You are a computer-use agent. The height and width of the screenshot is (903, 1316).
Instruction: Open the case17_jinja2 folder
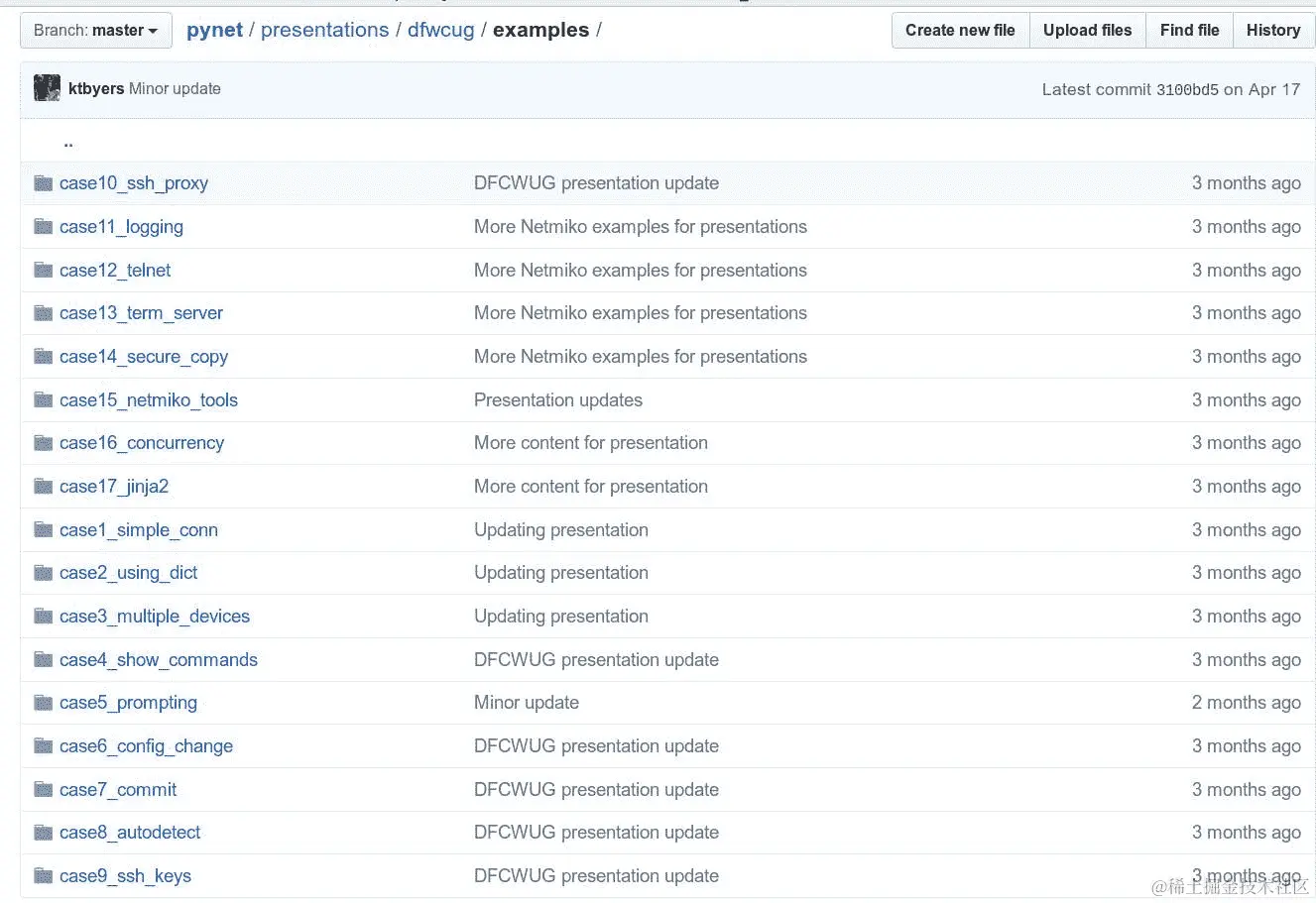click(x=114, y=487)
